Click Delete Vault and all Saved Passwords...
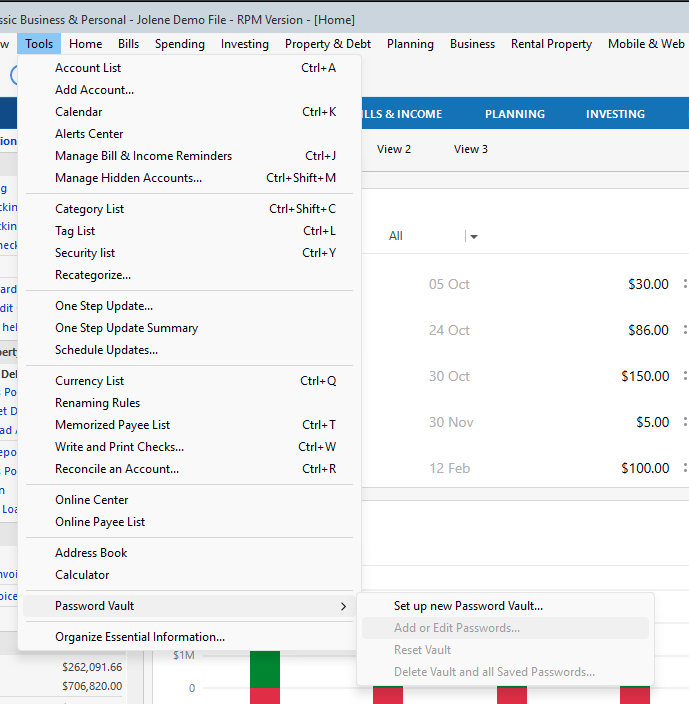 (x=505, y=672)
